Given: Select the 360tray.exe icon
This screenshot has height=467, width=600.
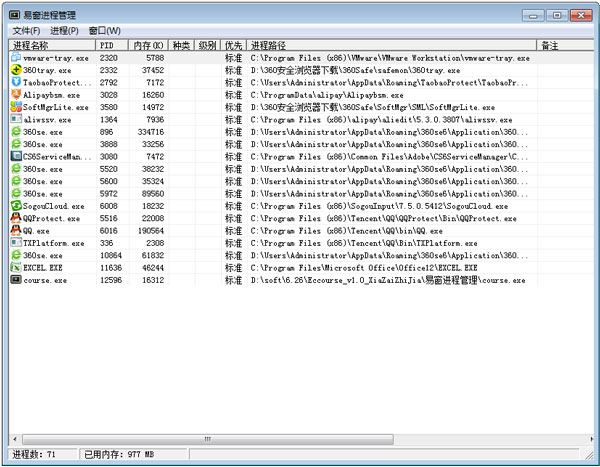Looking at the screenshot, I should (x=16, y=70).
